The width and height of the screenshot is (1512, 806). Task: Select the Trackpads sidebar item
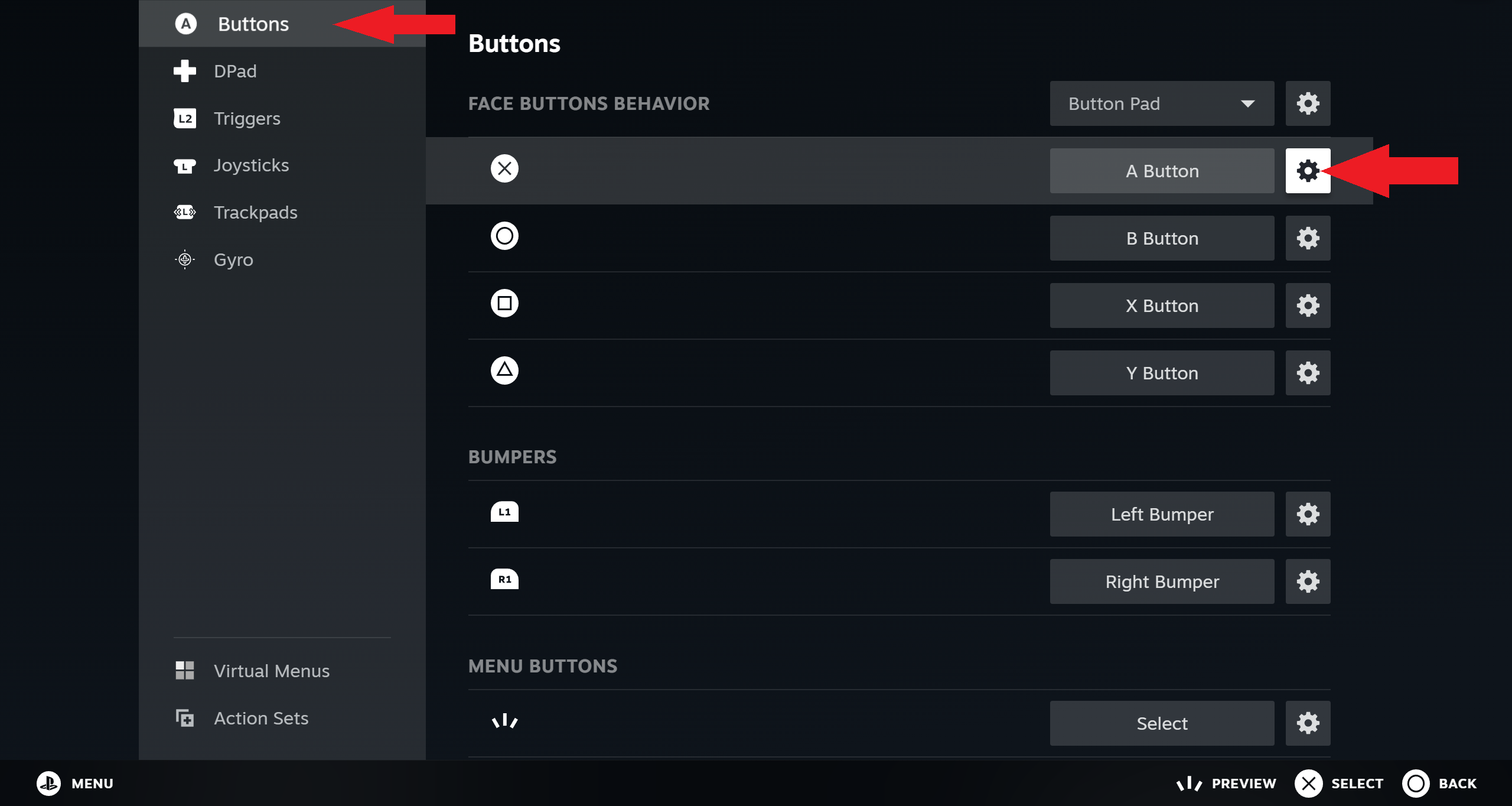coord(255,213)
